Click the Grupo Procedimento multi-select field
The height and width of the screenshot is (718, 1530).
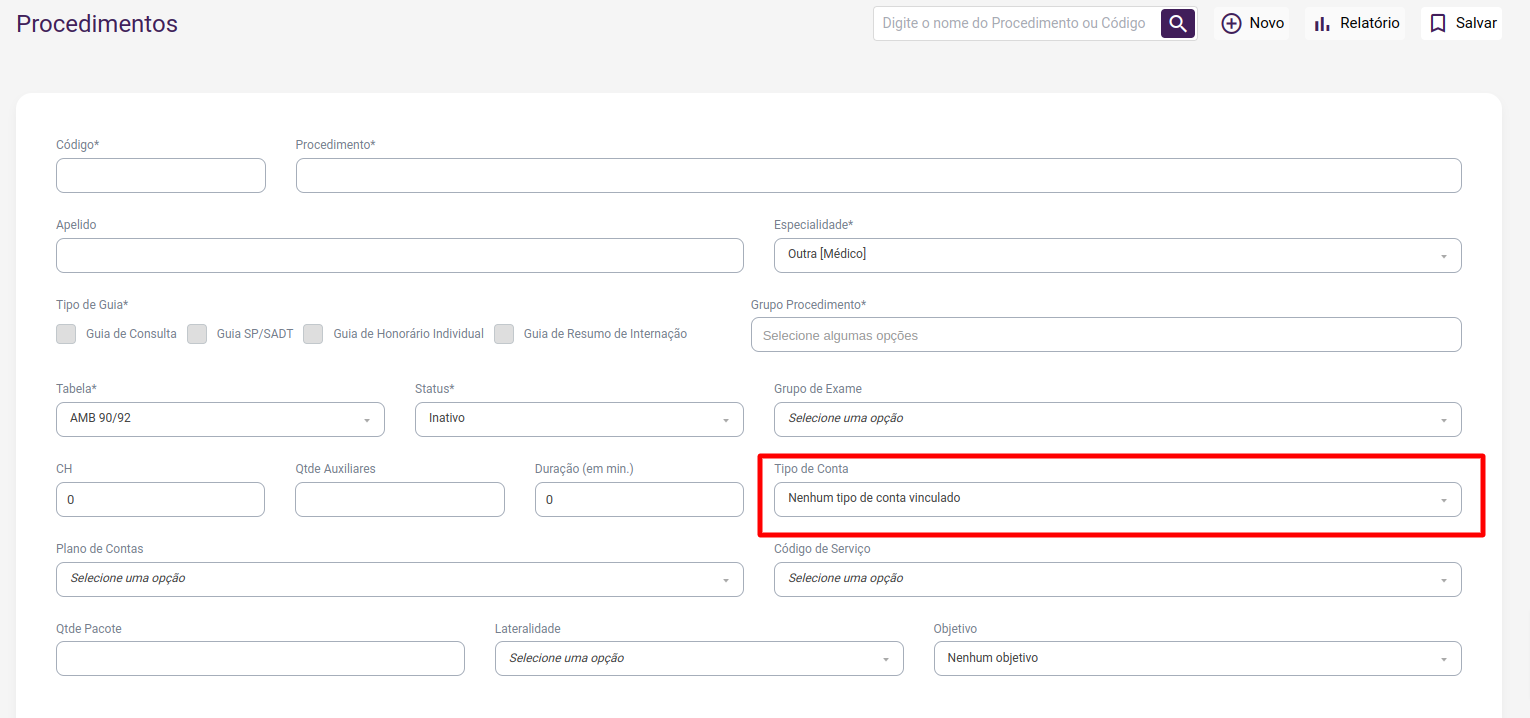pyautogui.click(x=1105, y=335)
